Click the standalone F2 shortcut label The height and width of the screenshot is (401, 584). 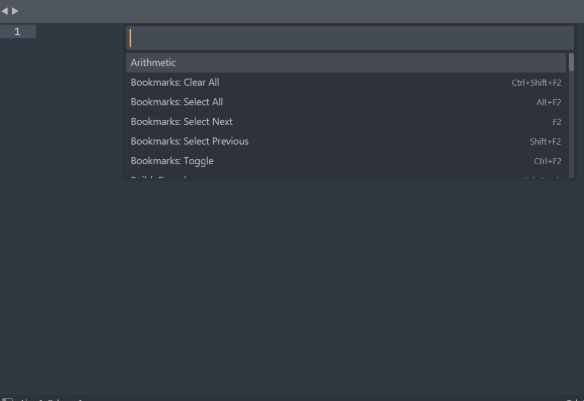coord(557,122)
